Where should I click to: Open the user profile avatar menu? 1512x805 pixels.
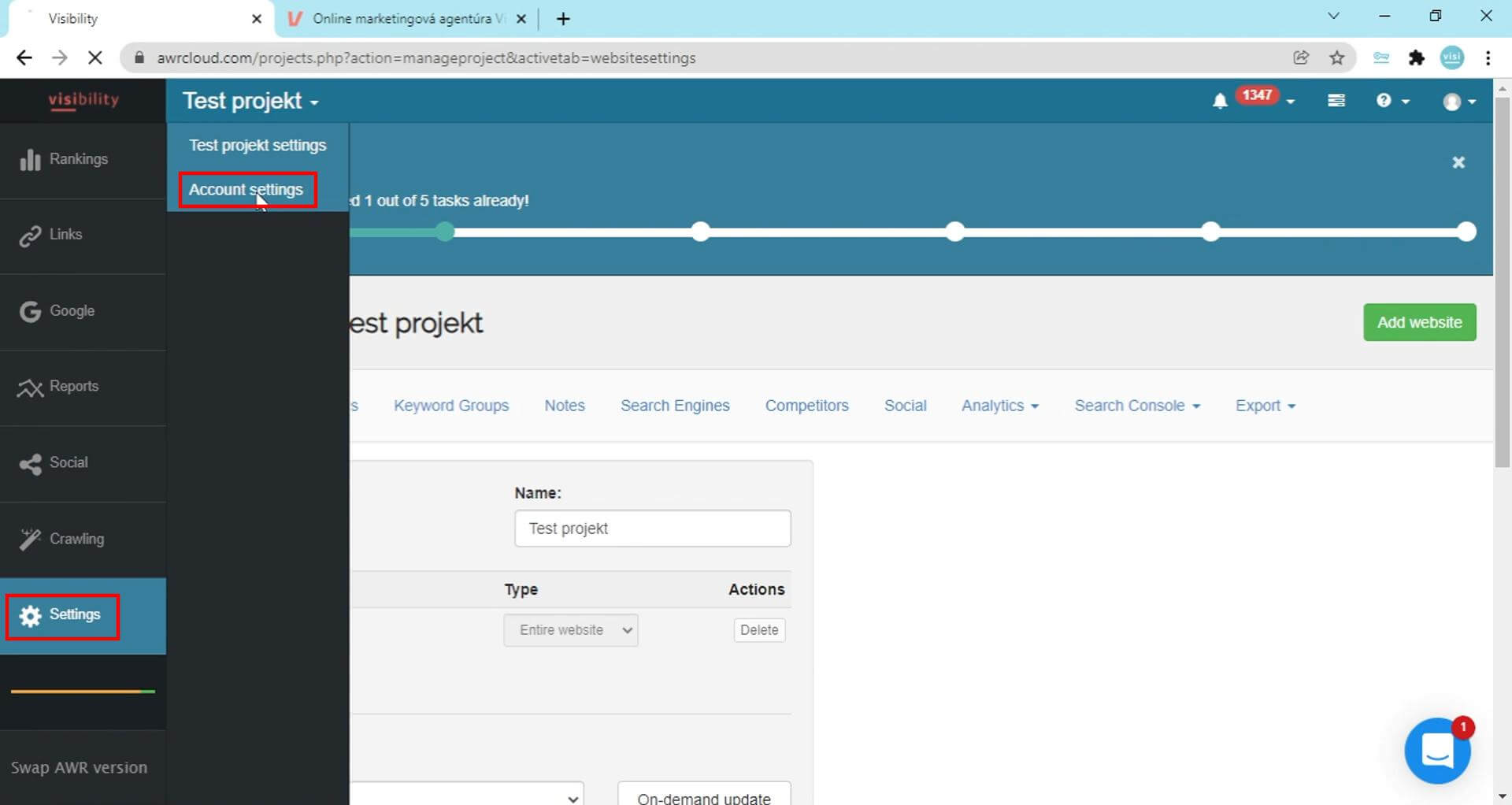coord(1458,102)
